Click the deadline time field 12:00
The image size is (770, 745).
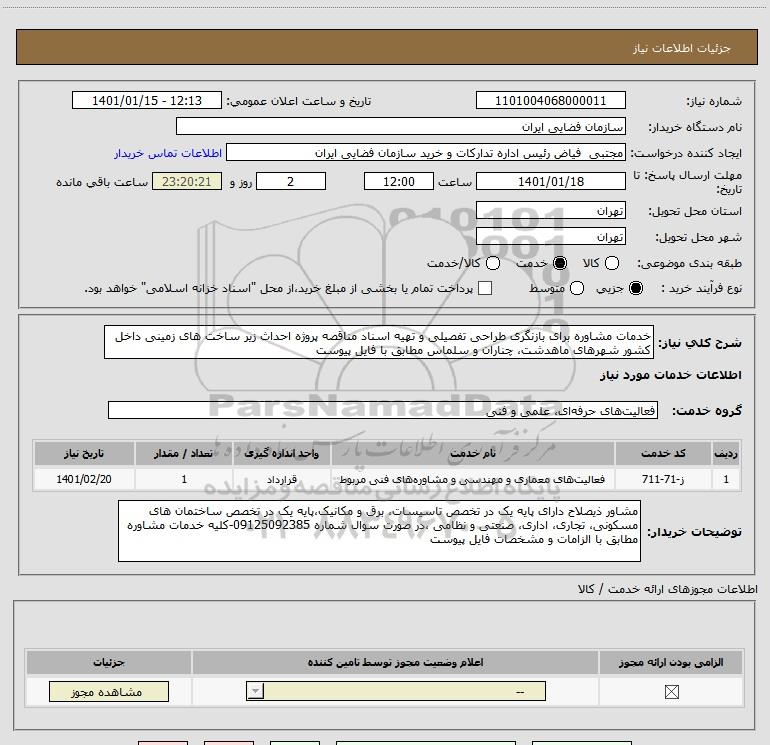[399, 181]
